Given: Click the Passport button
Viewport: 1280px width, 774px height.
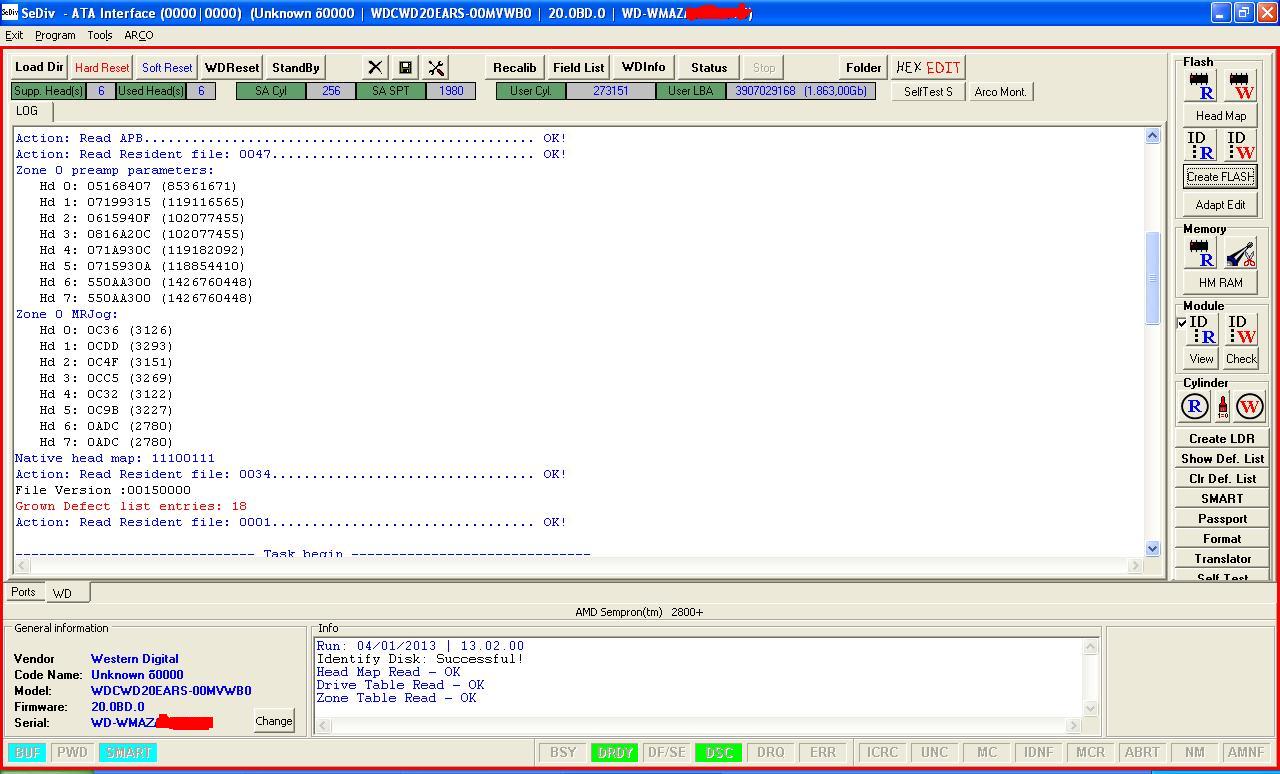Looking at the screenshot, I should point(1222,518).
